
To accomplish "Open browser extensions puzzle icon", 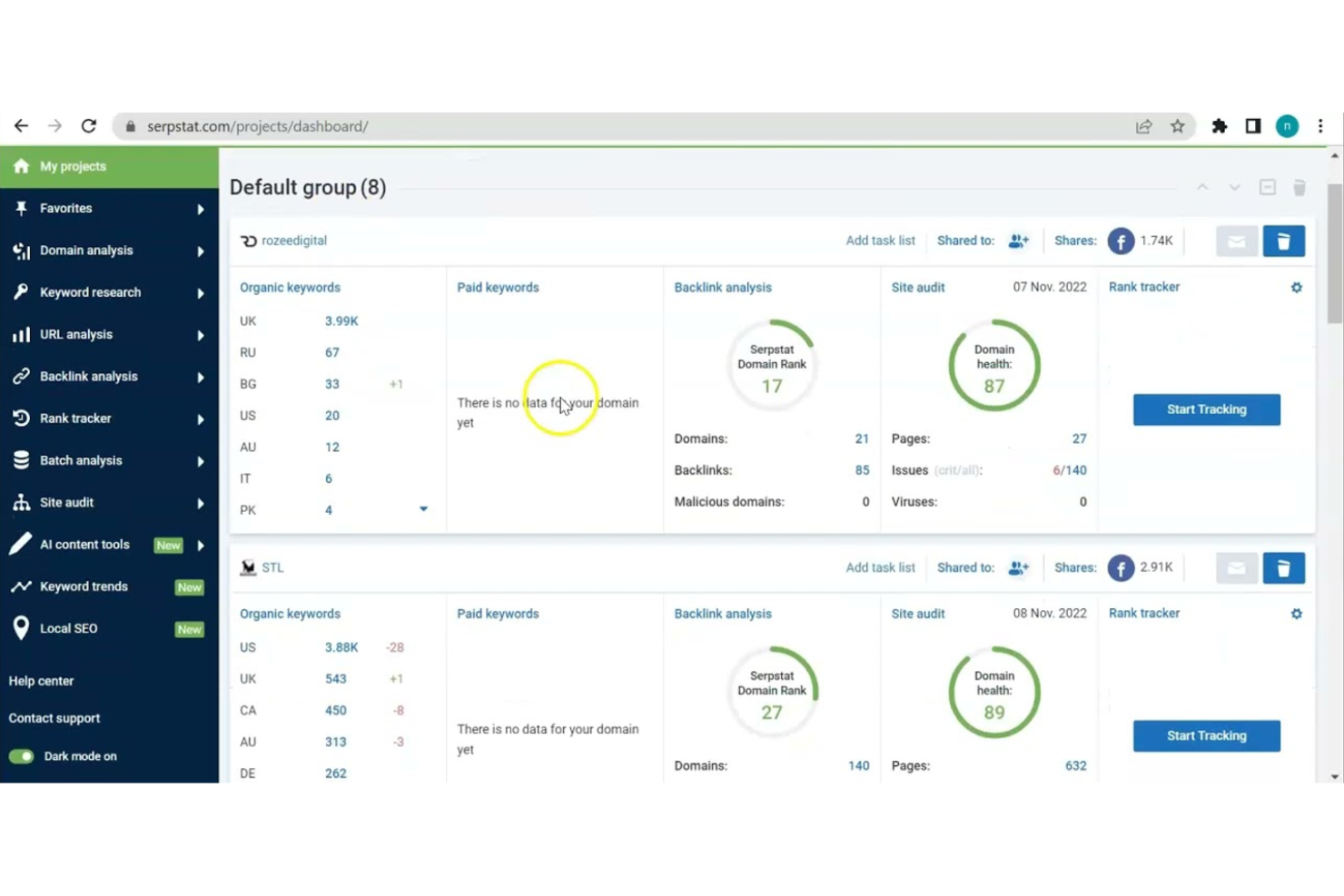I will tap(1220, 126).
